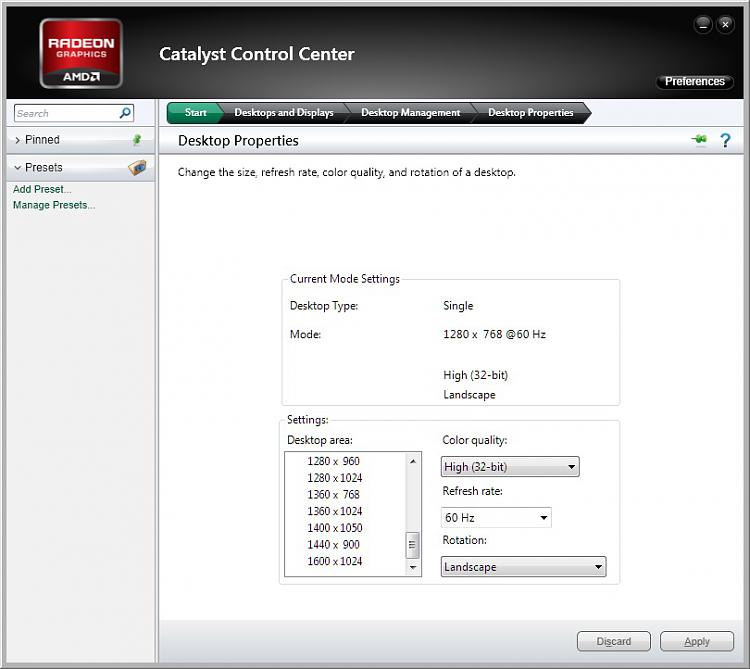
Task: Click the desktop area list down arrow
Action: click(x=413, y=567)
